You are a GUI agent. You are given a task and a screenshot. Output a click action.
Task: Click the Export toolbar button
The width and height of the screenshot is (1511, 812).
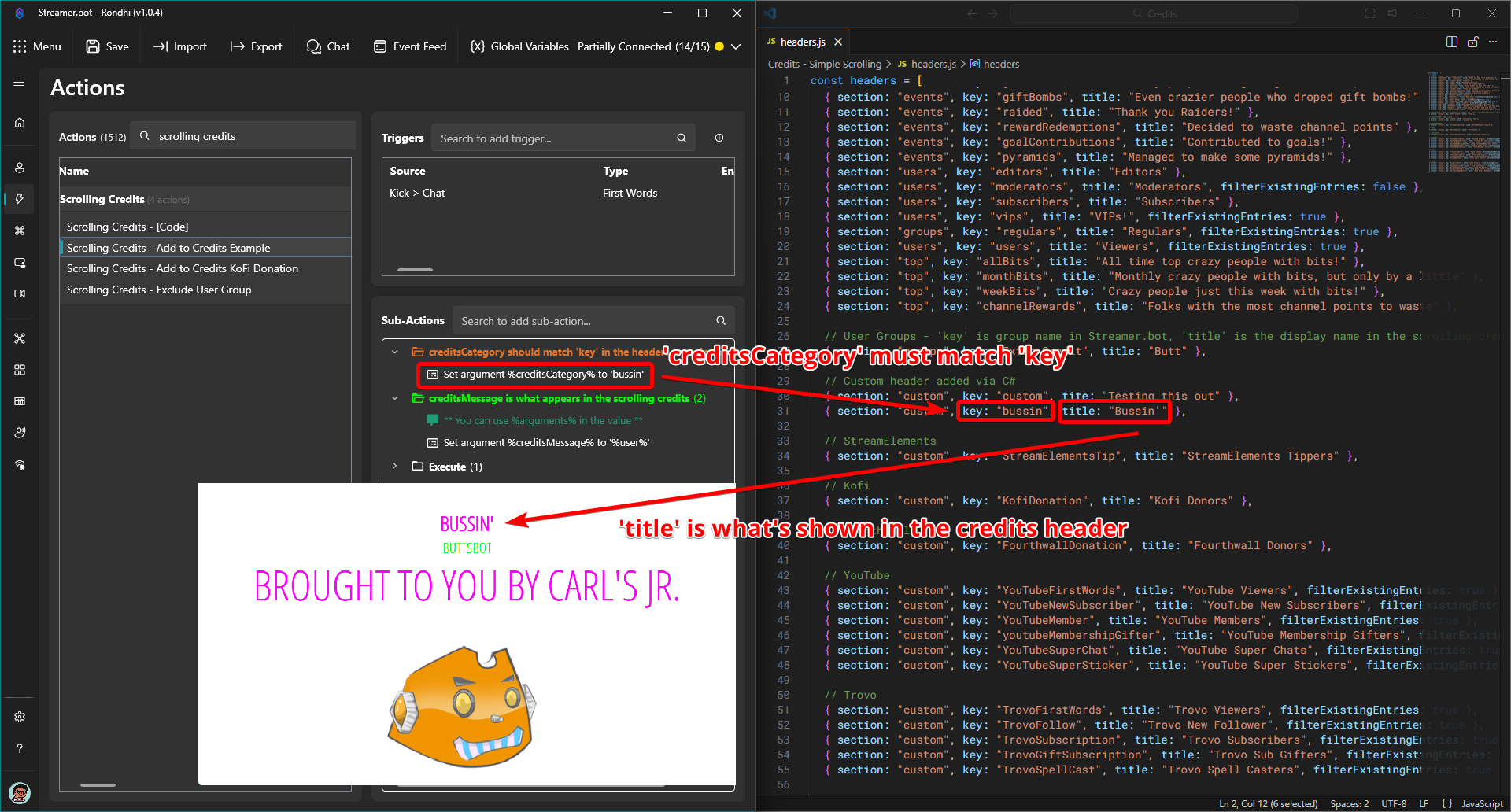(256, 46)
